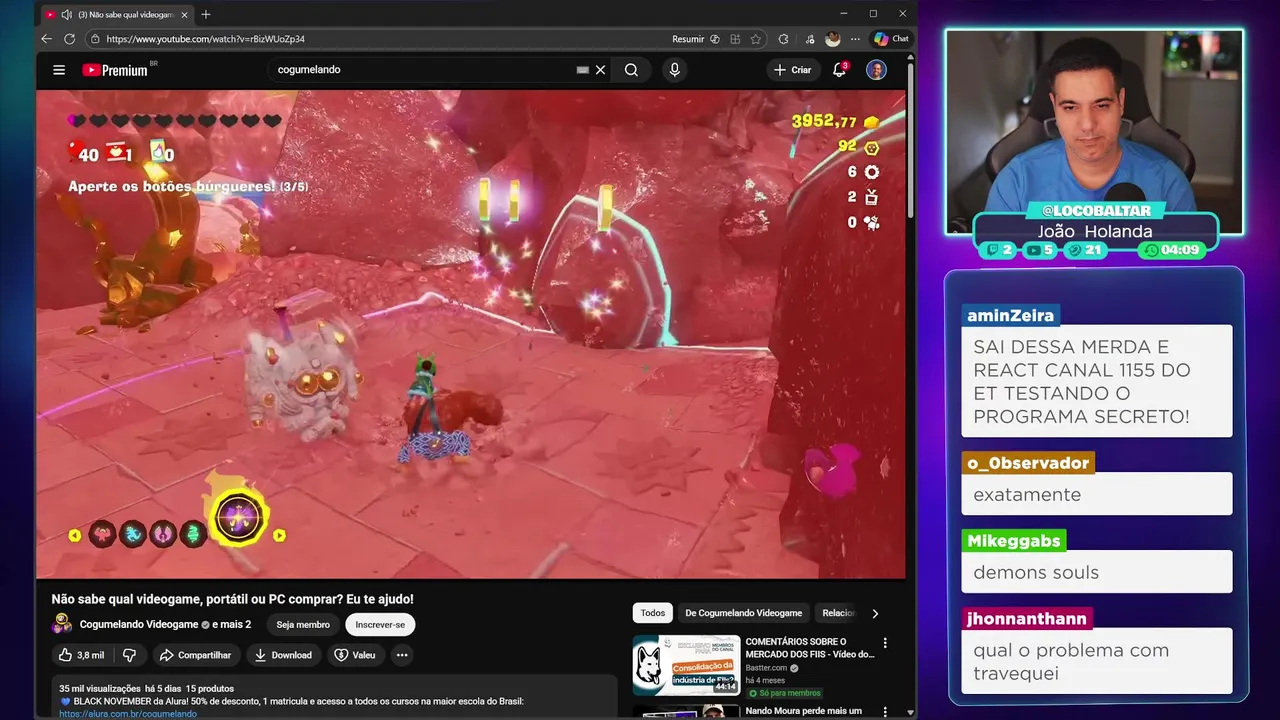Click '35 mil visualizações' description text
The image size is (1280, 720).
tap(100, 688)
